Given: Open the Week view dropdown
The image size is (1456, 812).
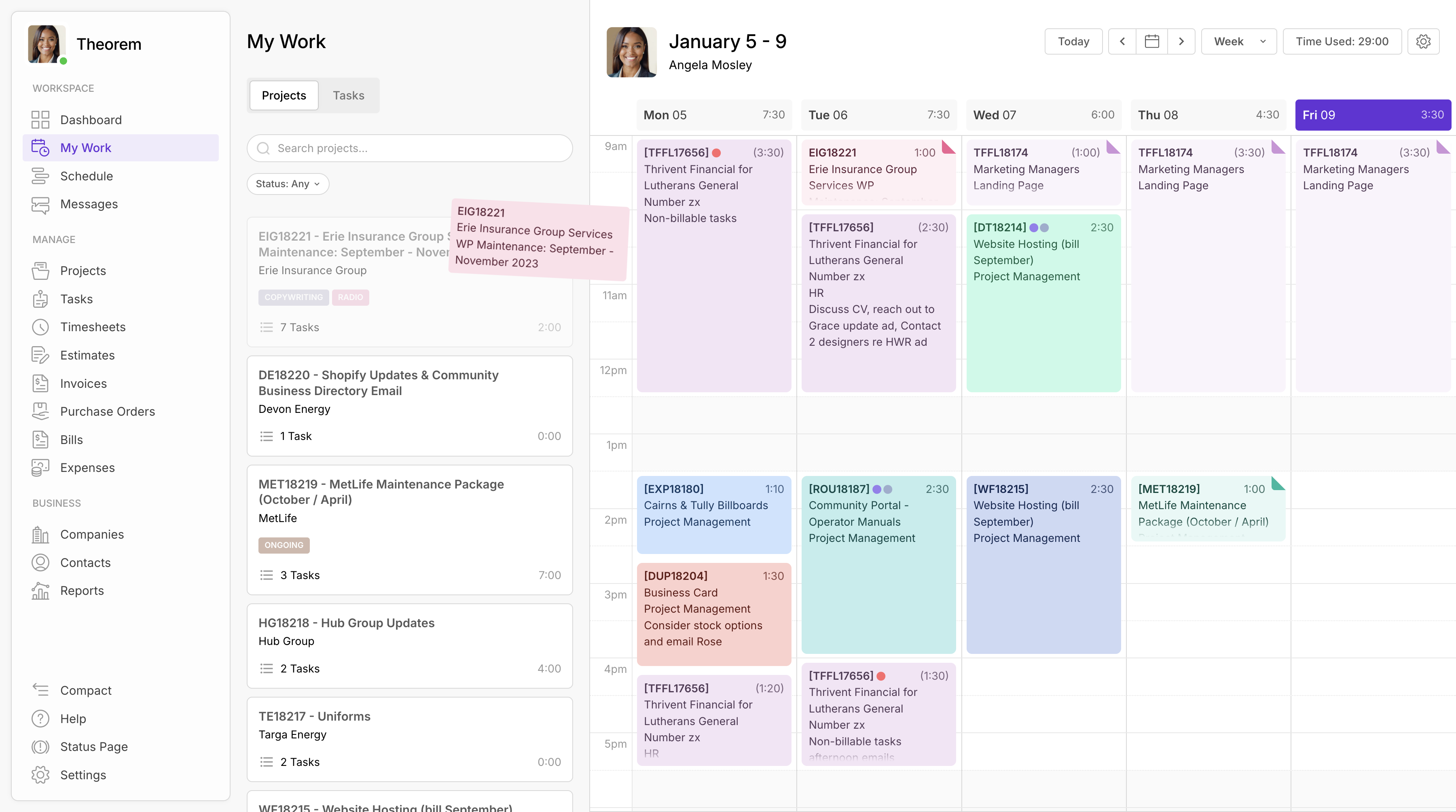Looking at the screenshot, I should pos(1238,41).
